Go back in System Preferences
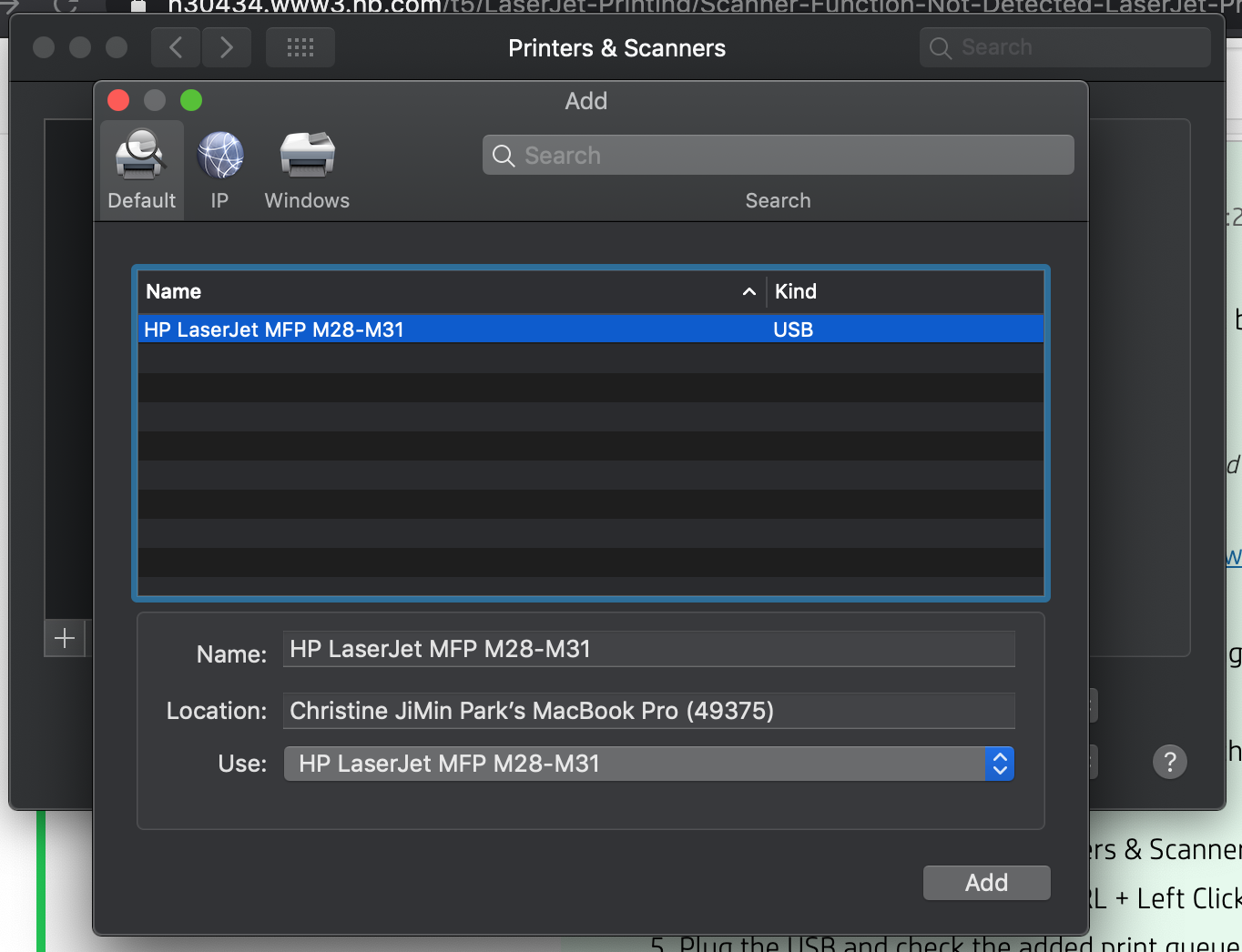Viewport: 1242px width, 952px height. [176, 47]
